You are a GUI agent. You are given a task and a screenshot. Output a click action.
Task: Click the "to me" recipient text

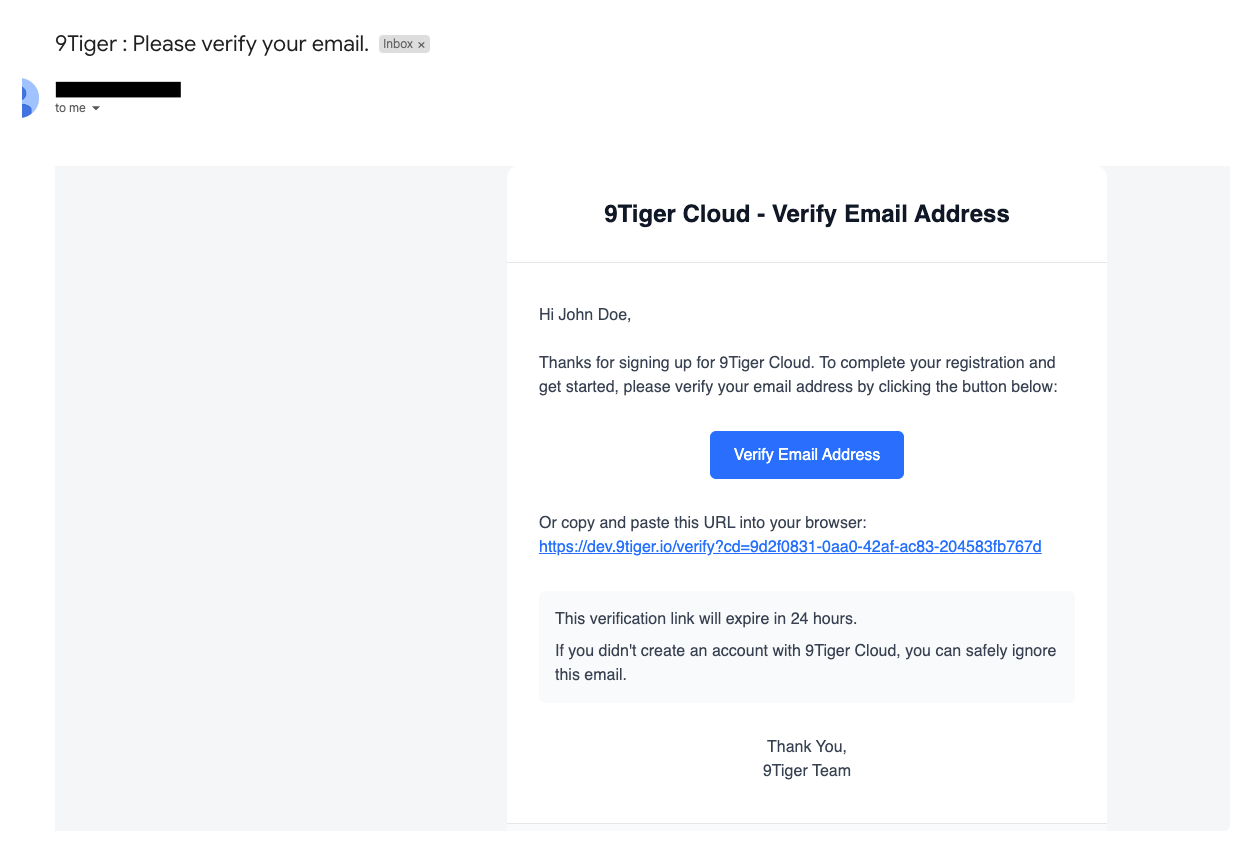click(x=70, y=108)
